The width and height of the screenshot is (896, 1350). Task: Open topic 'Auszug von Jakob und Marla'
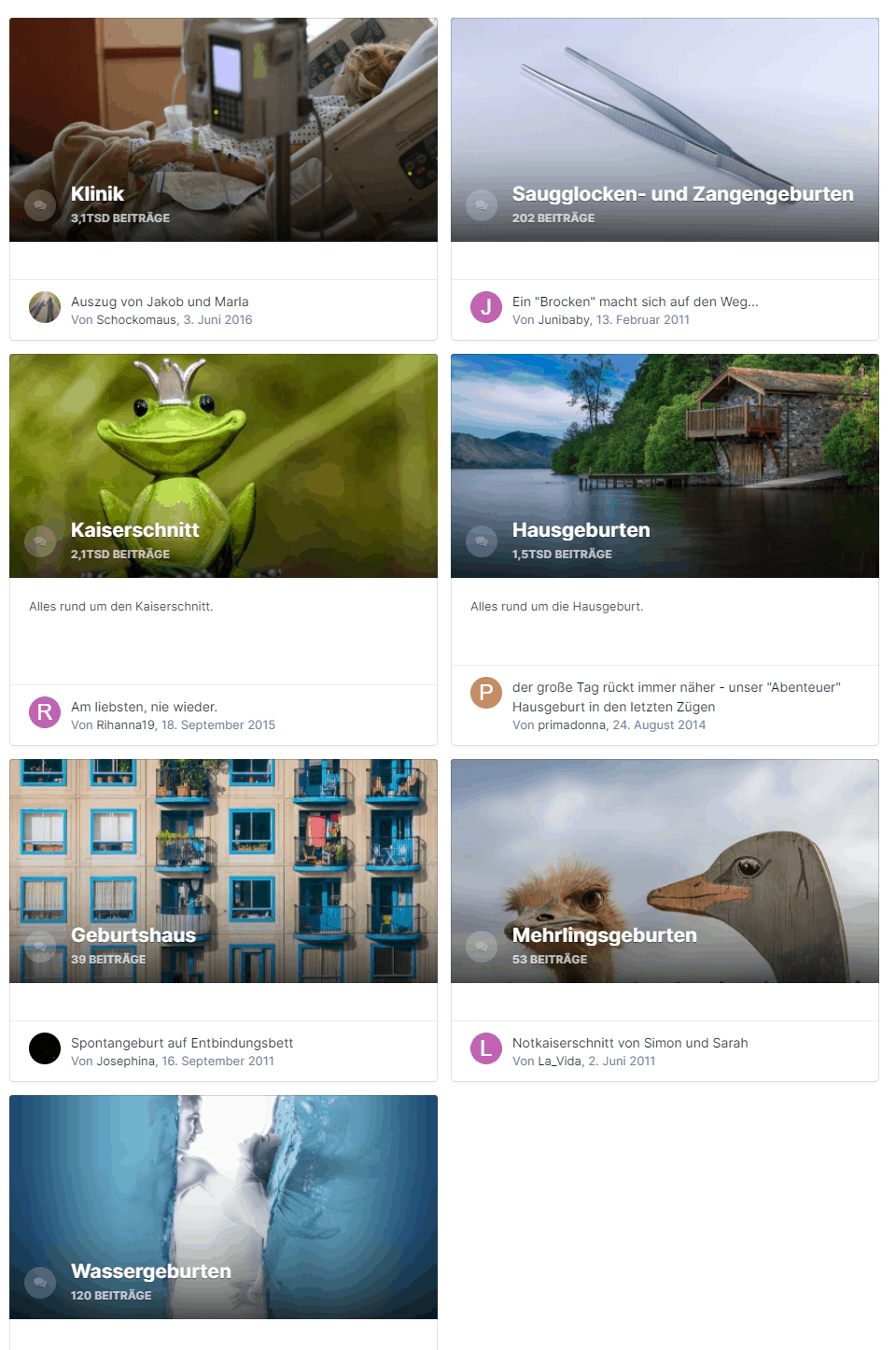(x=160, y=302)
